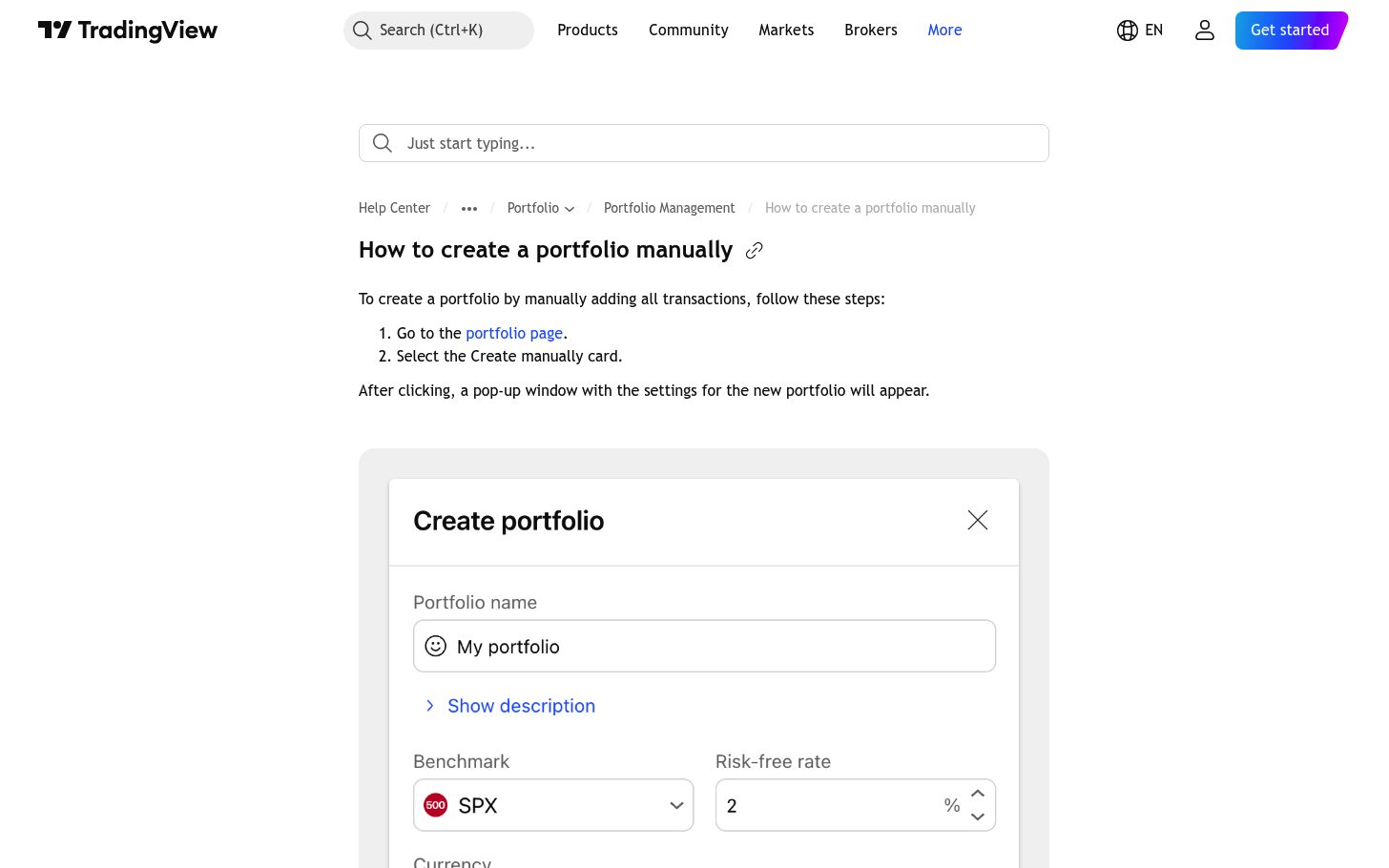Open the Products menu
Screen dimensions: 1389x868
tap(588, 31)
